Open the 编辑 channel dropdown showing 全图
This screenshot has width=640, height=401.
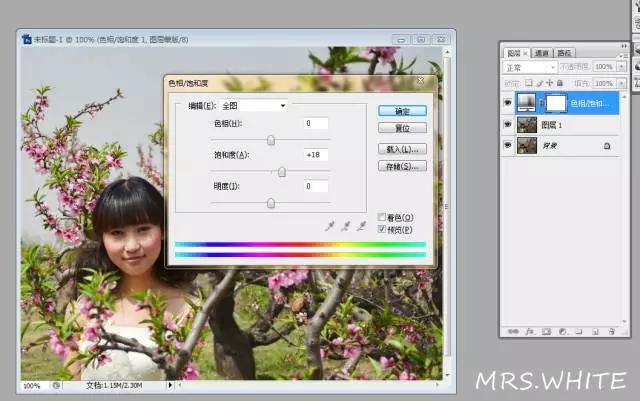tap(254, 105)
